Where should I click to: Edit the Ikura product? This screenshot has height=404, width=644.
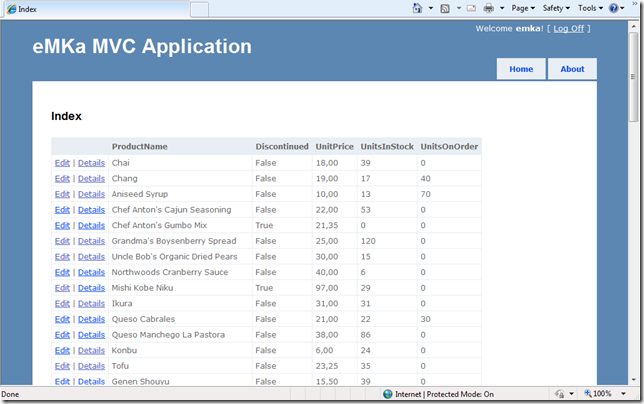pos(62,303)
